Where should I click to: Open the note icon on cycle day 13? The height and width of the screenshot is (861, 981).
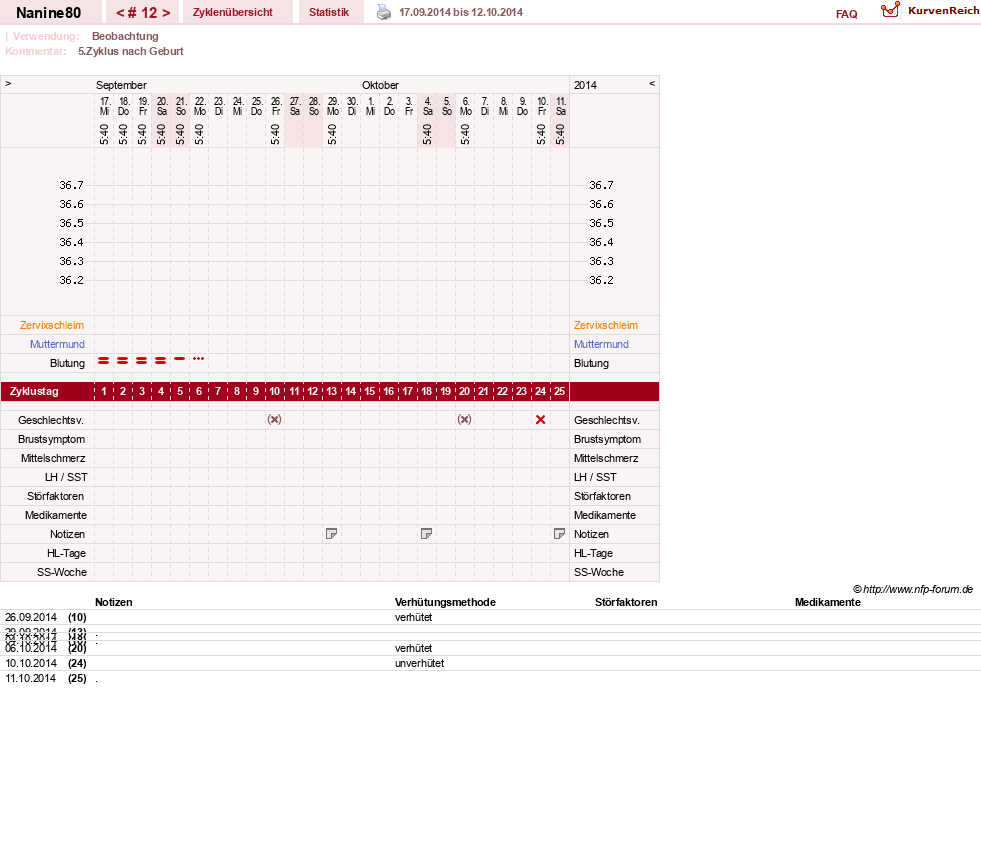click(x=332, y=534)
